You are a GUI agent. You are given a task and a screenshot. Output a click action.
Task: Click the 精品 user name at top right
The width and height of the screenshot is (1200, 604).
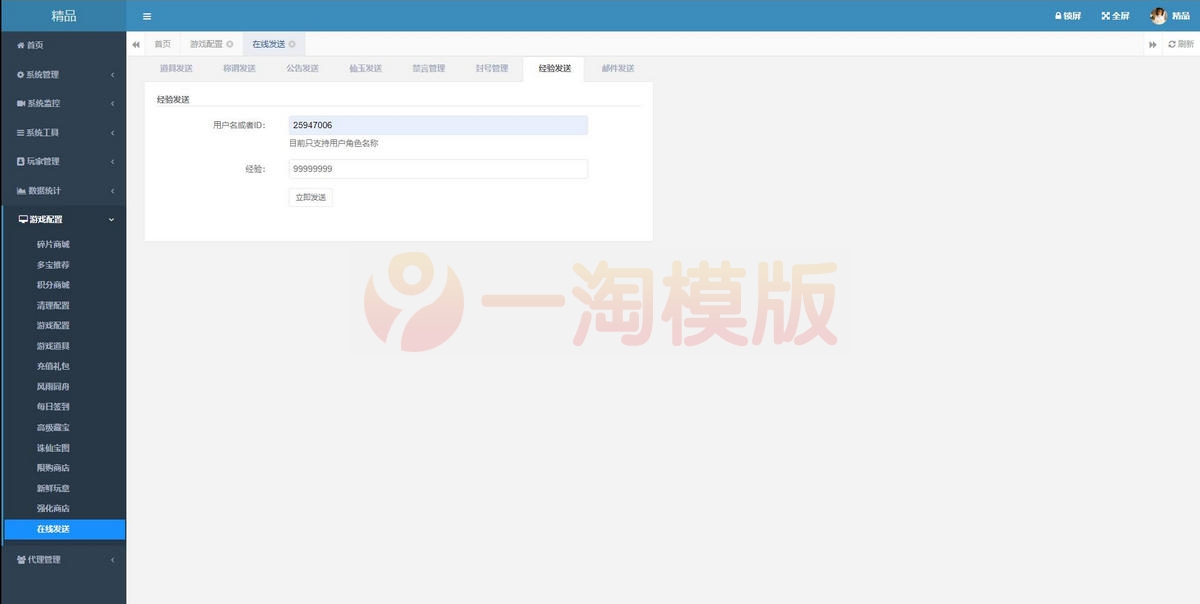[x=1181, y=16]
